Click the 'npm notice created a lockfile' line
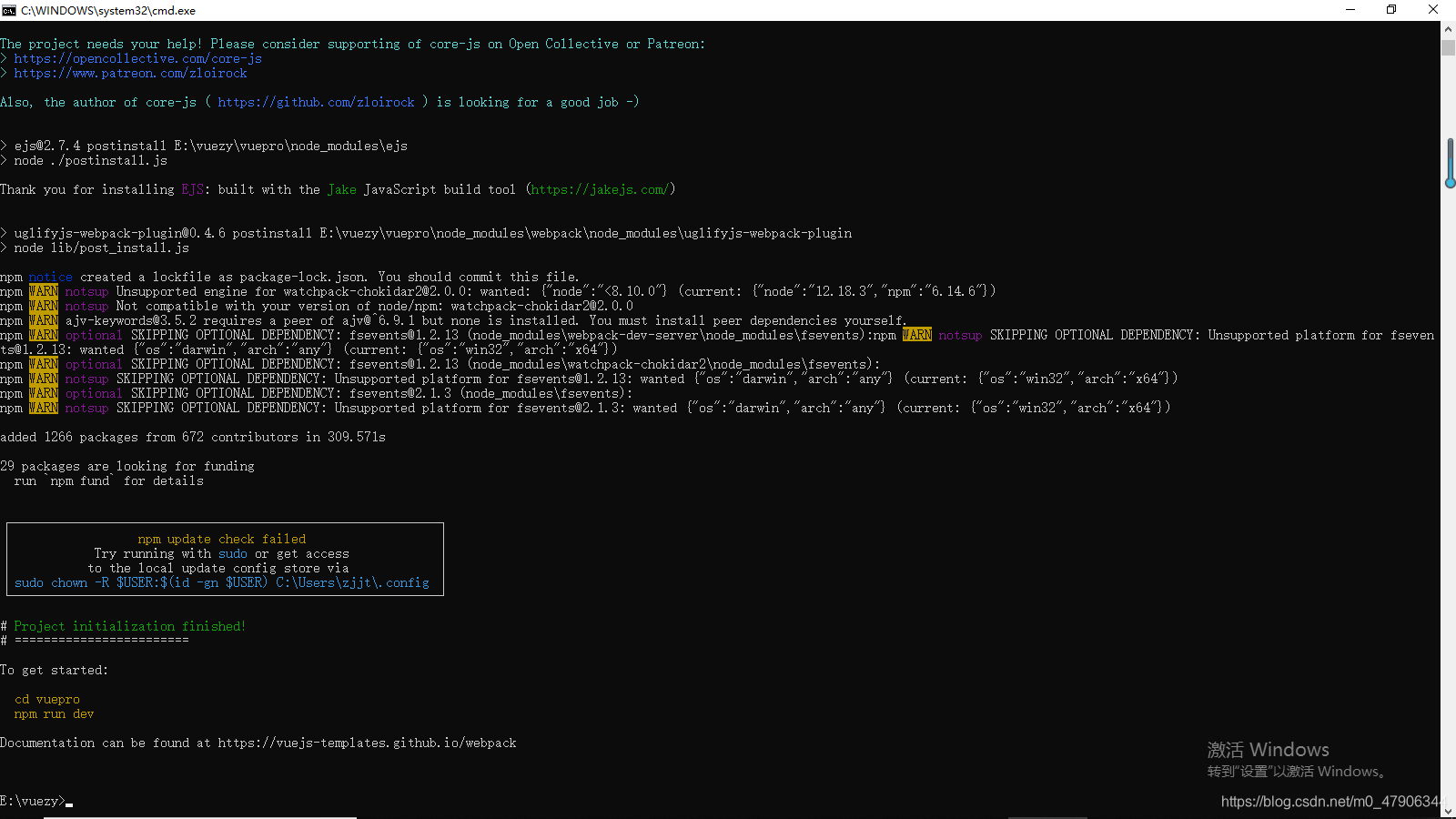 [x=289, y=277]
